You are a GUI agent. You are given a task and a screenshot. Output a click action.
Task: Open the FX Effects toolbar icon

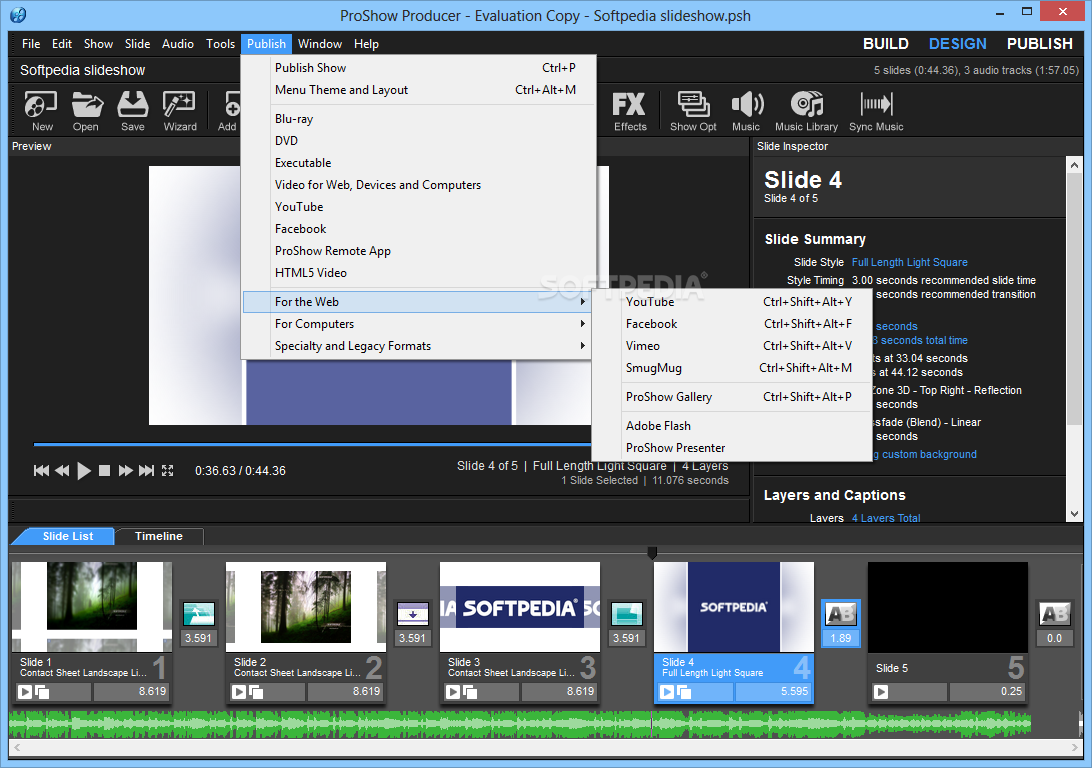(630, 111)
